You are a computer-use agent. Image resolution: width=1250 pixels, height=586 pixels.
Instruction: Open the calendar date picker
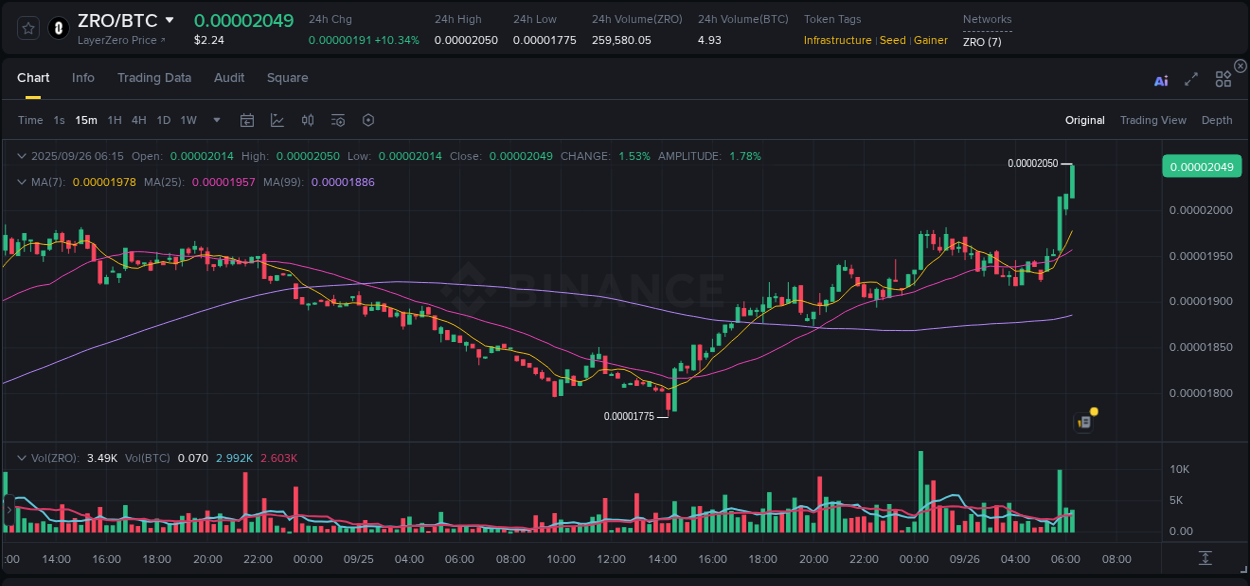pos(247,120)
